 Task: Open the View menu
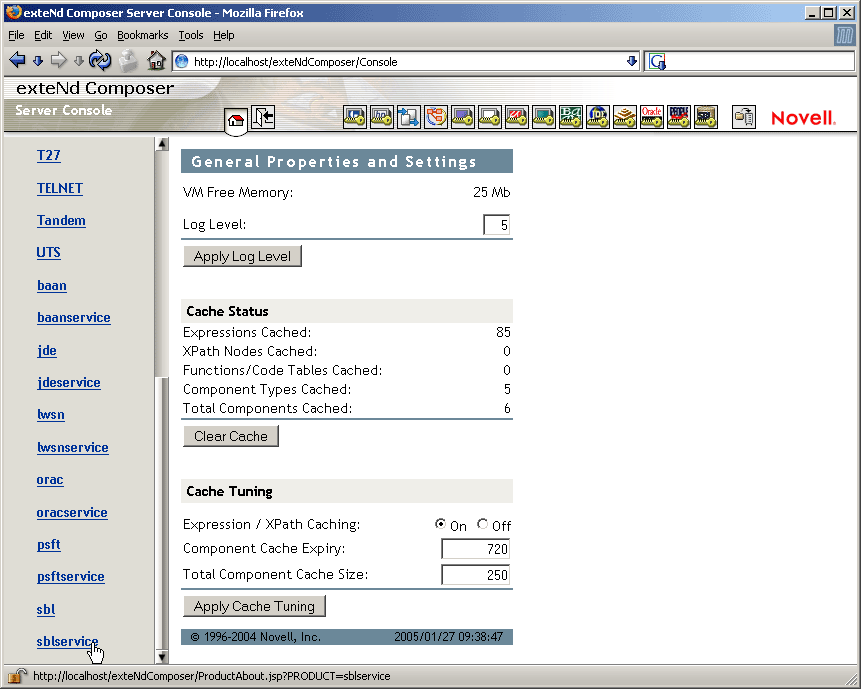73,35
